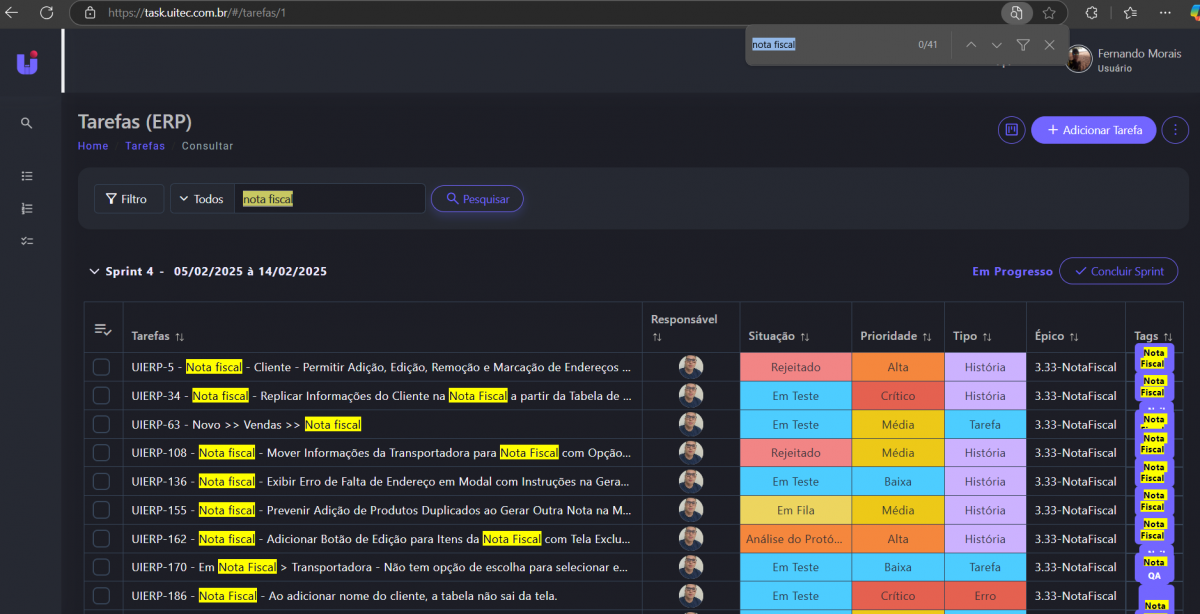Check the box for task UIERP-5
The height and width of the screenshot is (614, 1200).
pyautogui.click(x=101, y=367)
